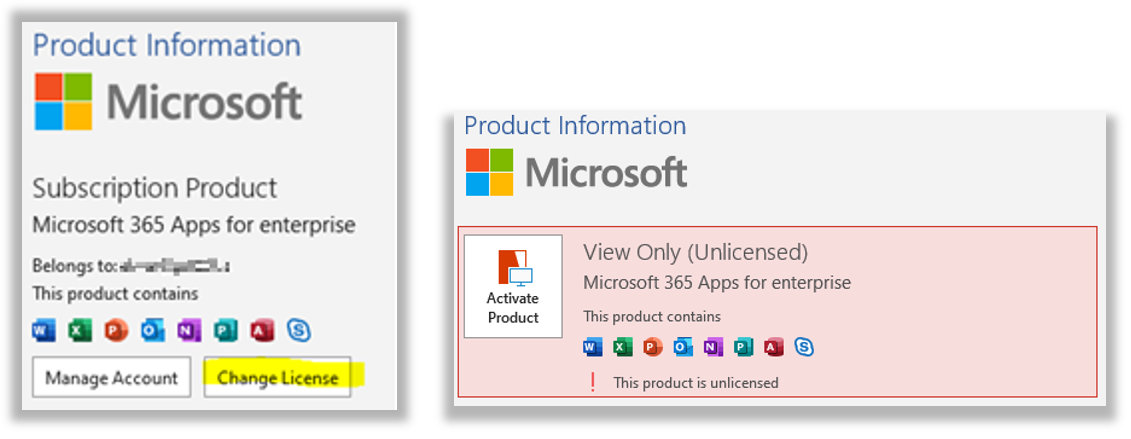Click the OneNote icon under Subscription Product
Image resolution: width=1131 pixels, height=439 pixels.
coord(189,329)
